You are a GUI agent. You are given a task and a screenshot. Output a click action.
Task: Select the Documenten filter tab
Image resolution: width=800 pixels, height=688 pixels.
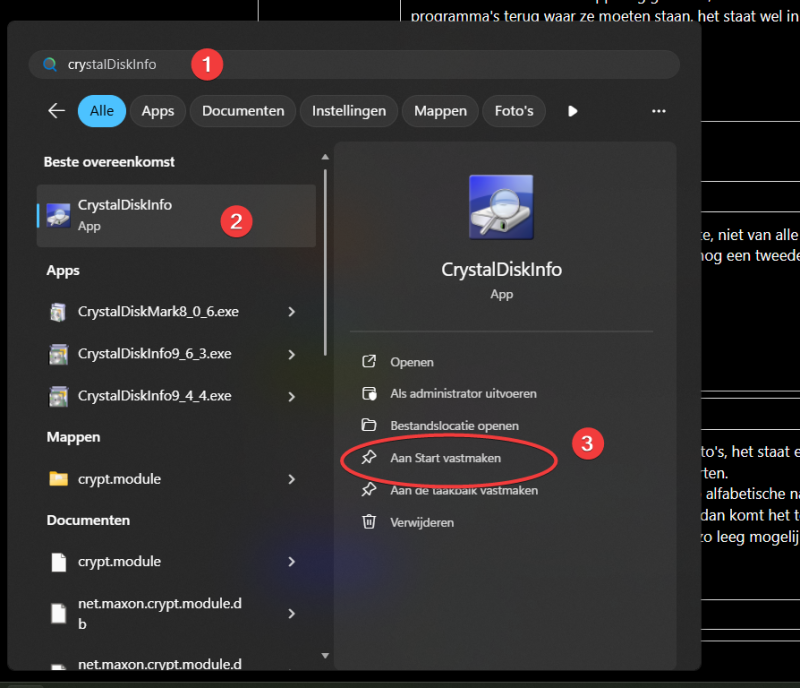(x=243, y=111)
